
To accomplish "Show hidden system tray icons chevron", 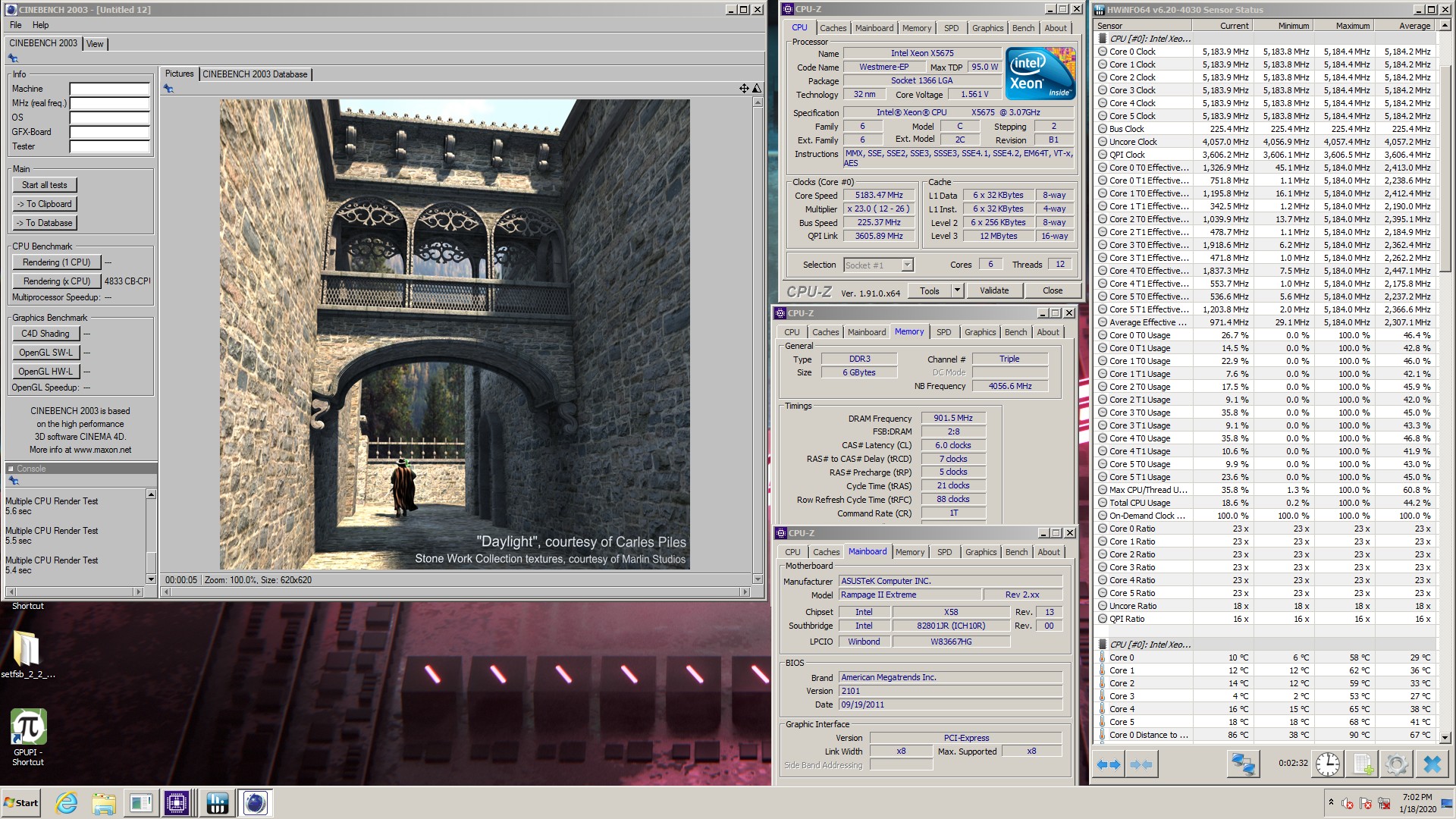I will (x=1330, y=803).
